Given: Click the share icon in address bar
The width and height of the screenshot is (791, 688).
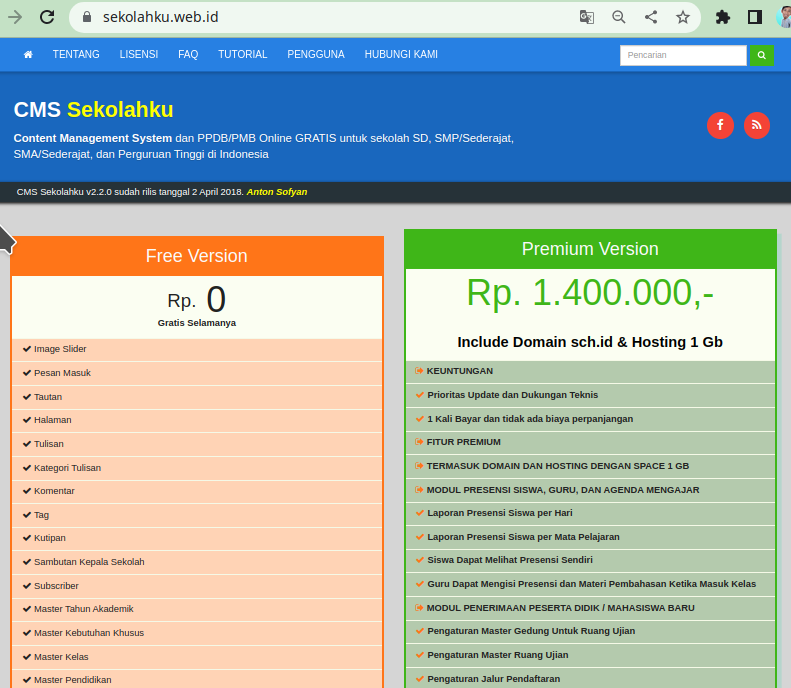Looking at the screenshot, I should coord(651,17).
